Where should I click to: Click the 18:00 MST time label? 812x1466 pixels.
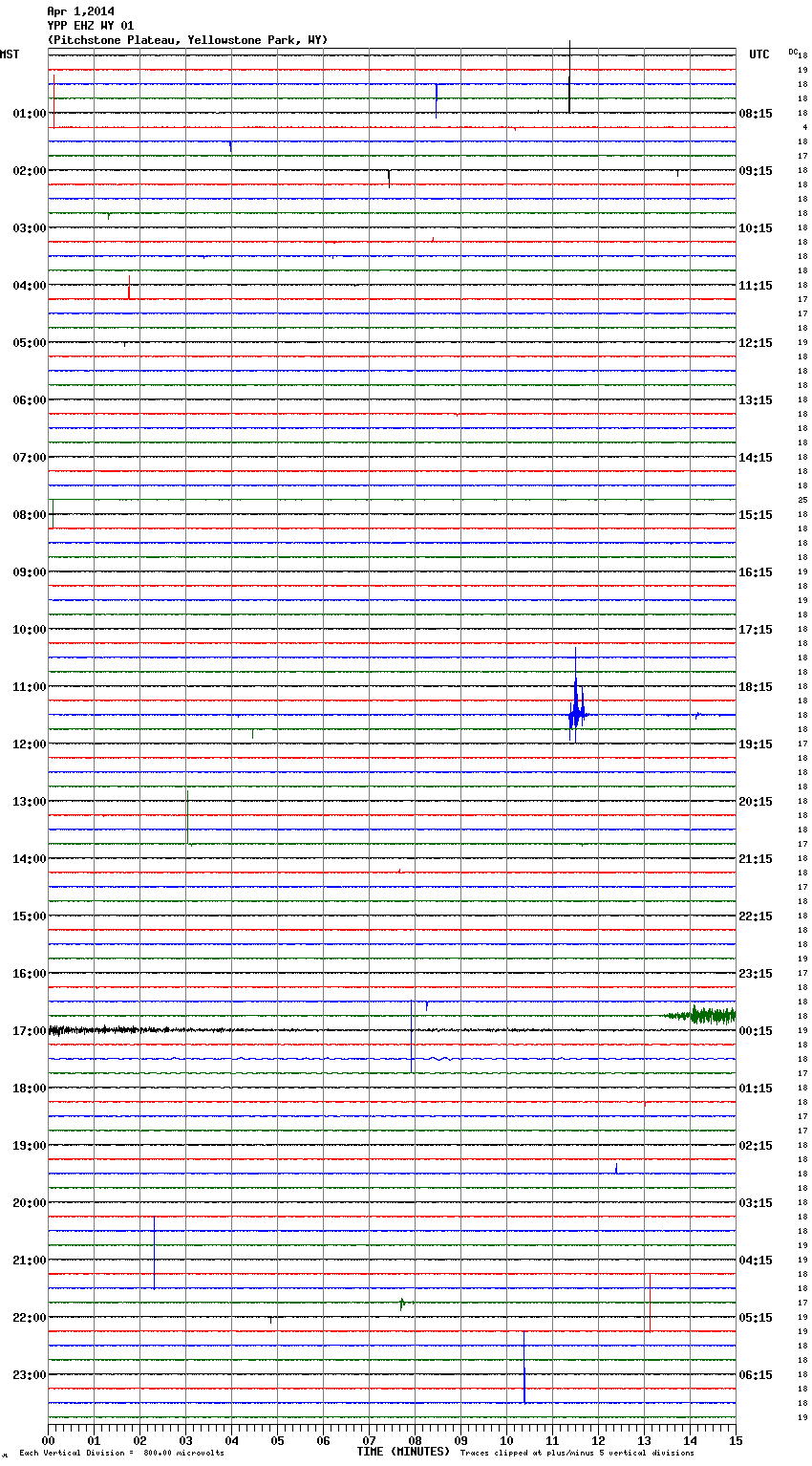point(30,1088)
